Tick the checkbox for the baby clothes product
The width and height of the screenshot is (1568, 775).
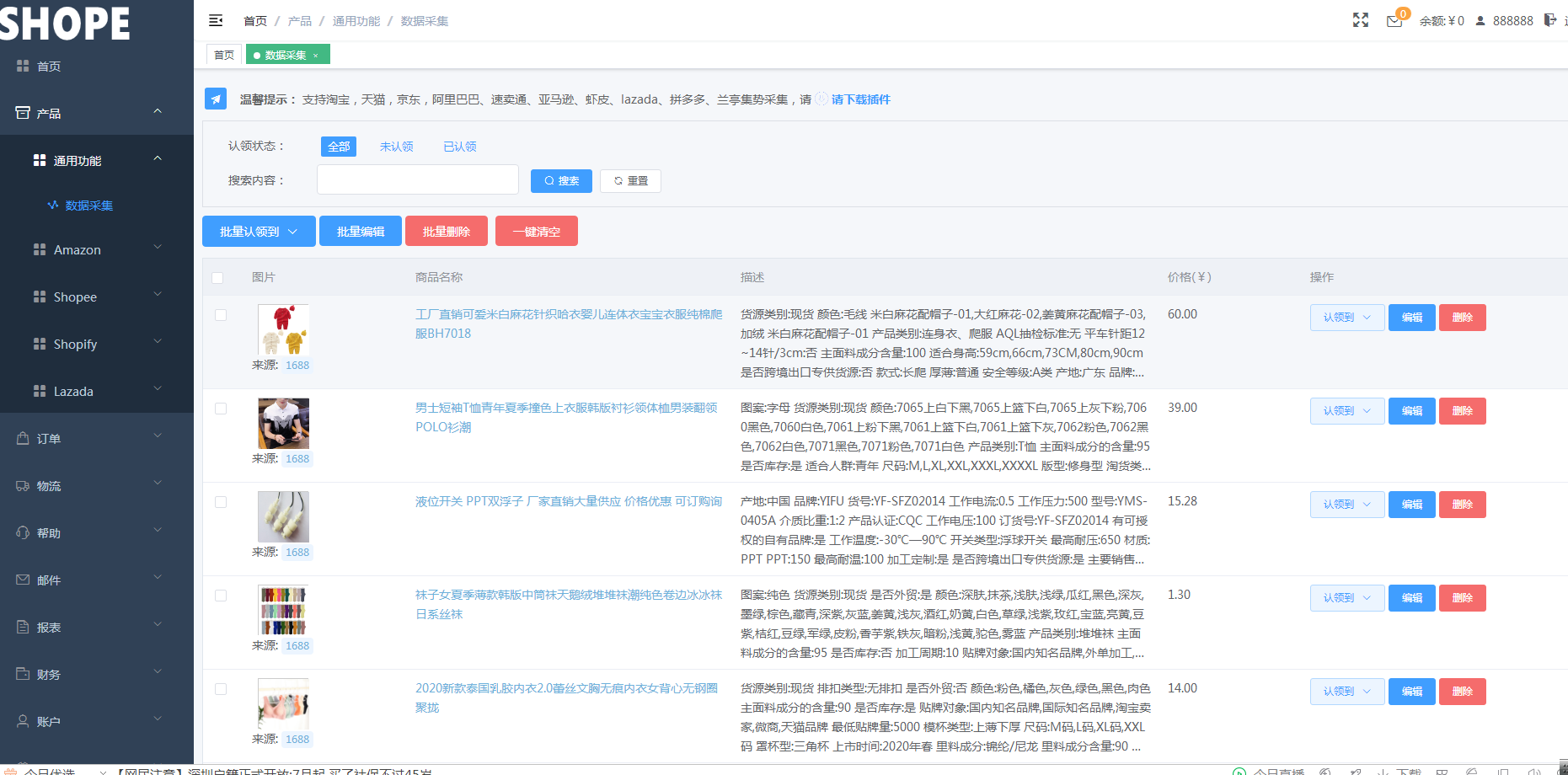click(221, 314)
